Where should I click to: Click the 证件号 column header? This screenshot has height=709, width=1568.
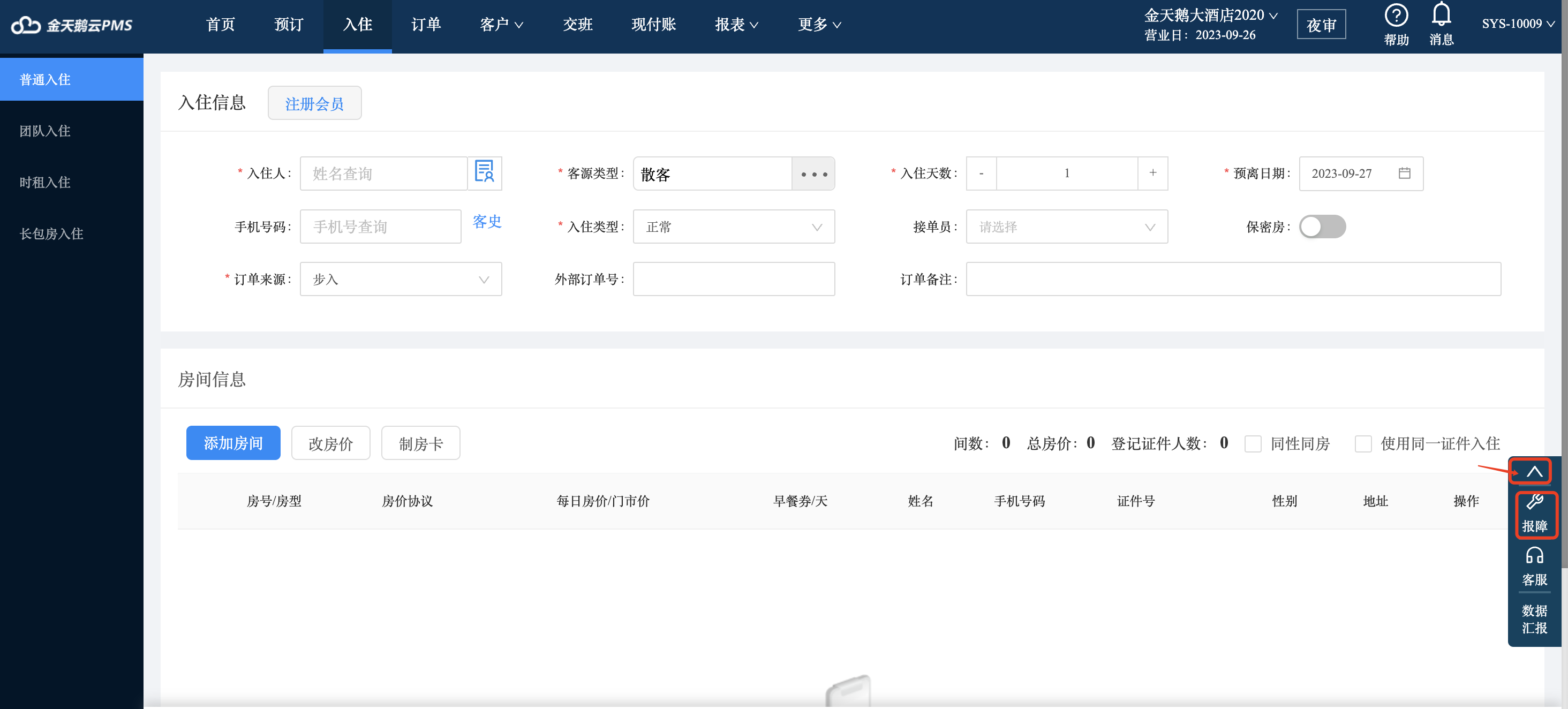[1135, 501]
